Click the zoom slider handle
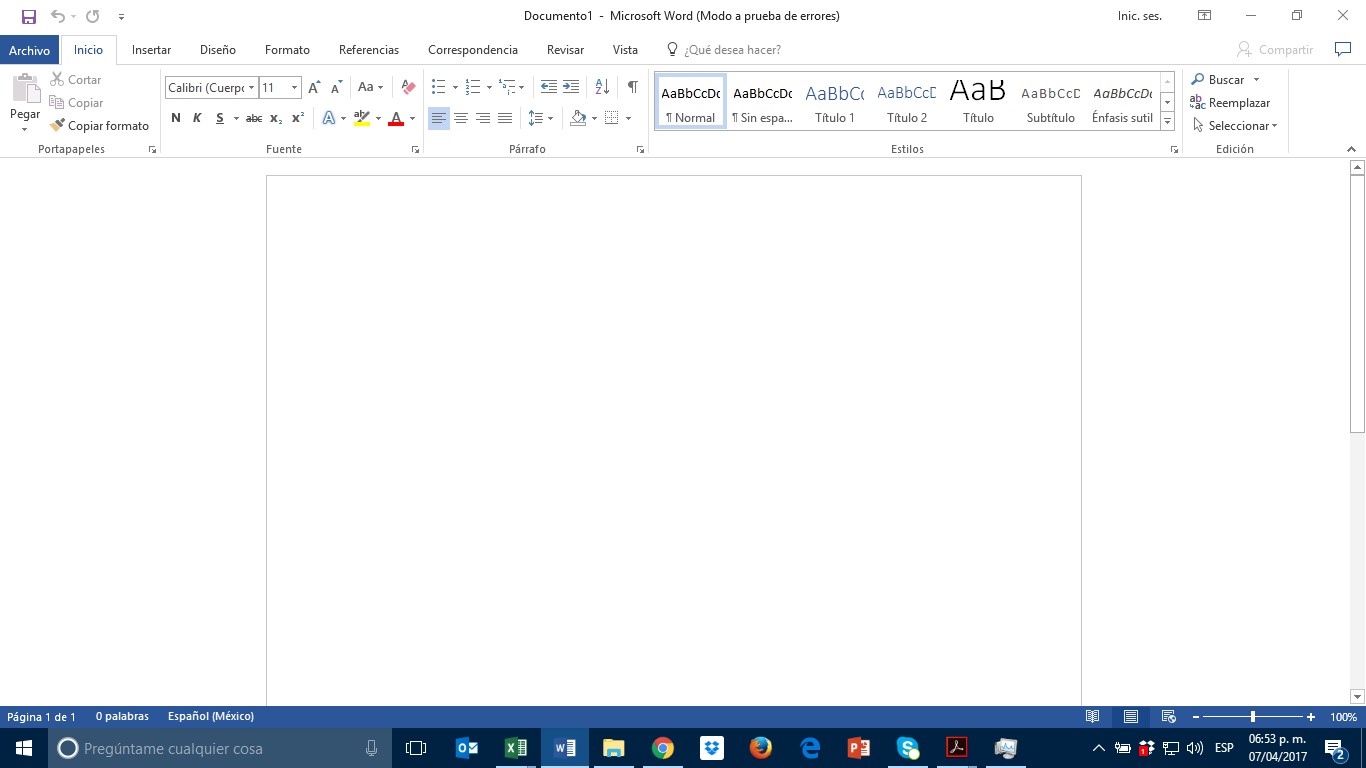This screenshot has width=1366, height=768. tap(1253, 717)
